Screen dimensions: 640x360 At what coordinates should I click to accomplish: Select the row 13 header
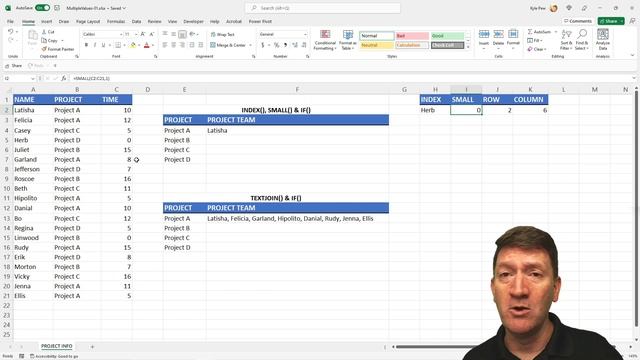(7, 218)
